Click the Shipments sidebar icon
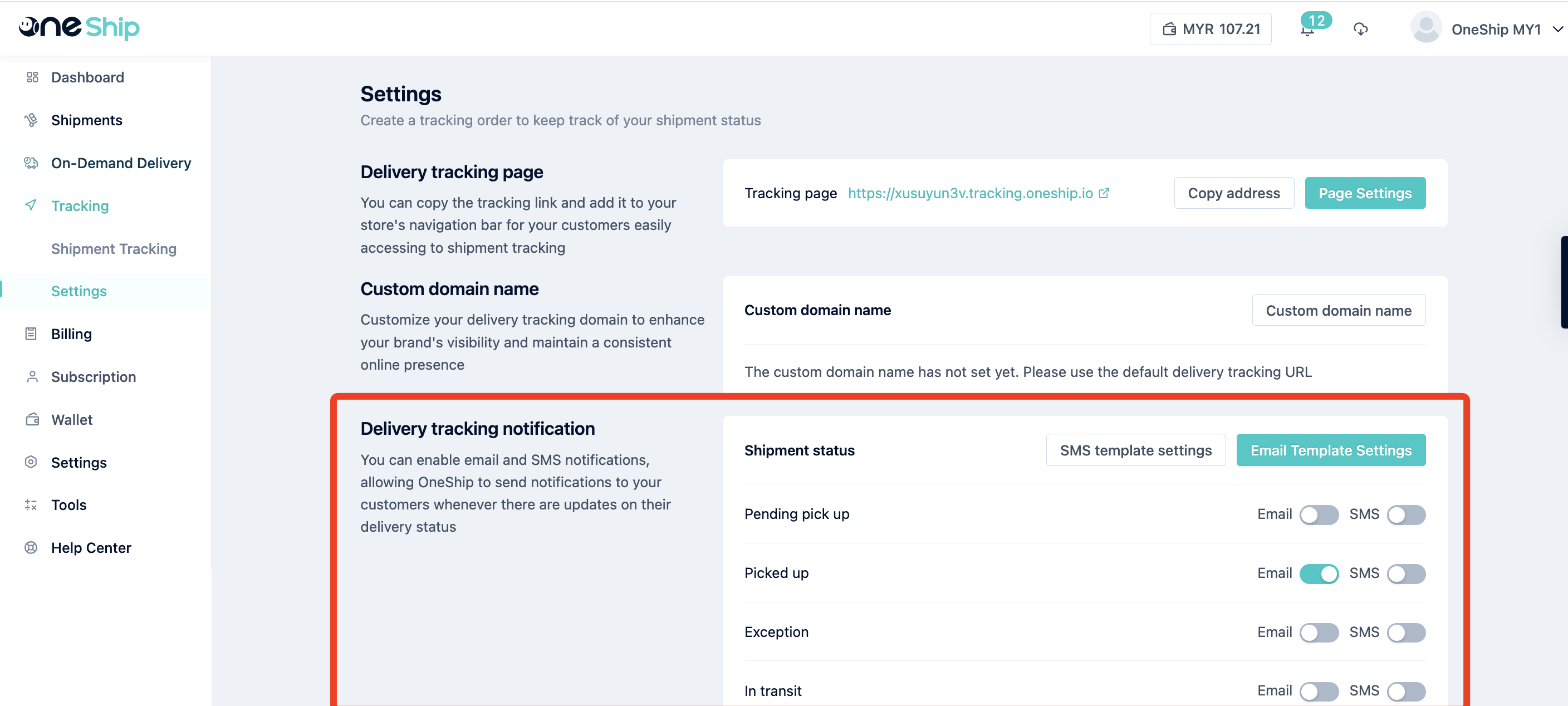The image size is (1568, 706). pos(31,120)
